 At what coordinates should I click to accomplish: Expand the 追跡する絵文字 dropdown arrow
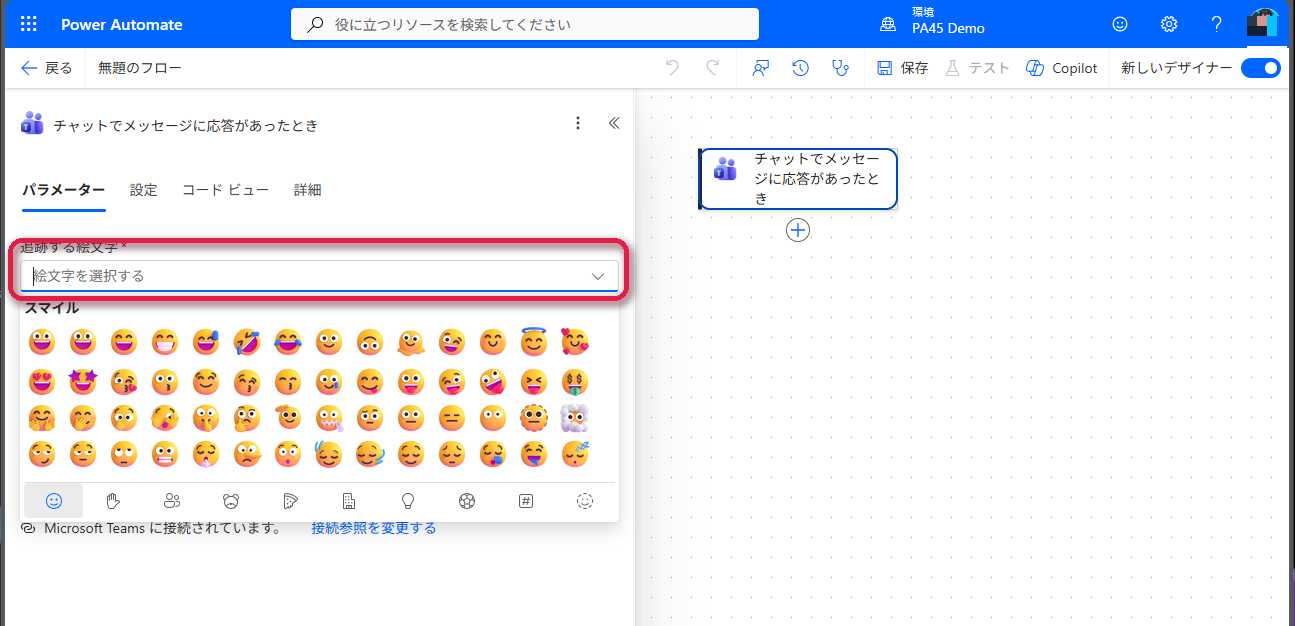598,276
